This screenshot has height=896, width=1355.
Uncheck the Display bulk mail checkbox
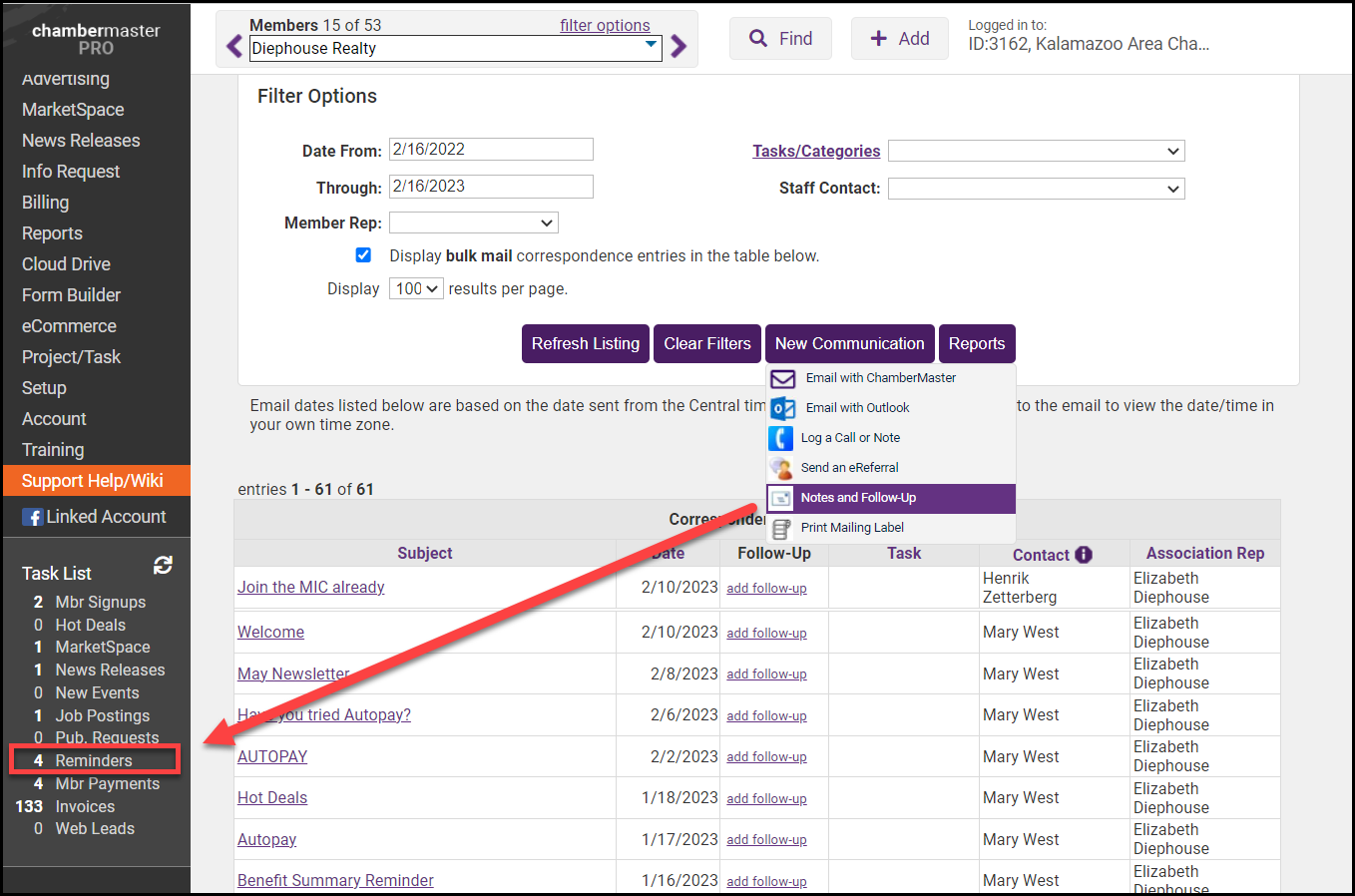click(x=363, y=255)
